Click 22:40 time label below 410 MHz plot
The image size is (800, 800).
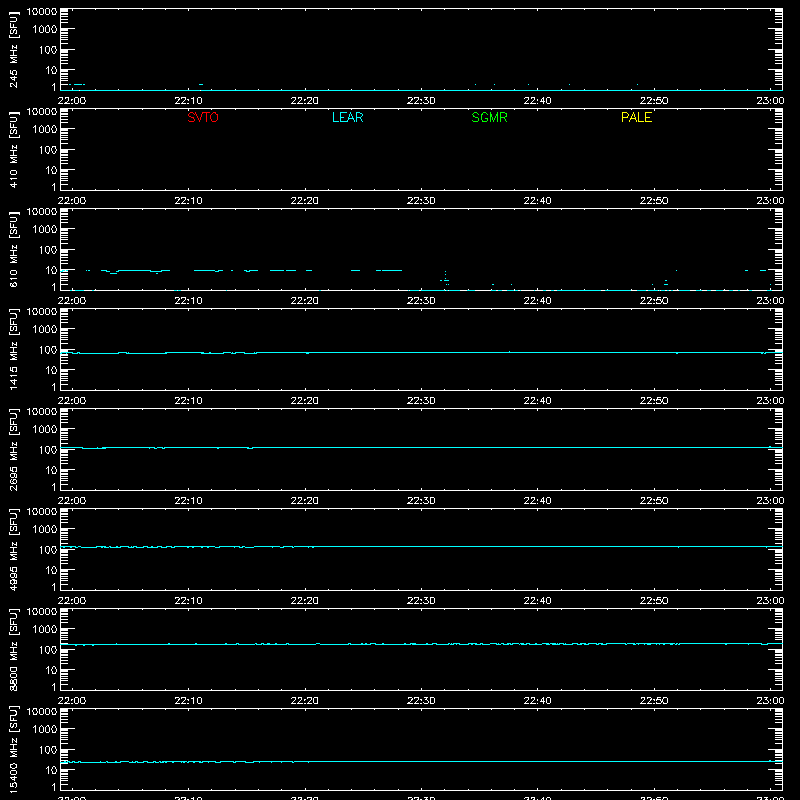point(537,201)
